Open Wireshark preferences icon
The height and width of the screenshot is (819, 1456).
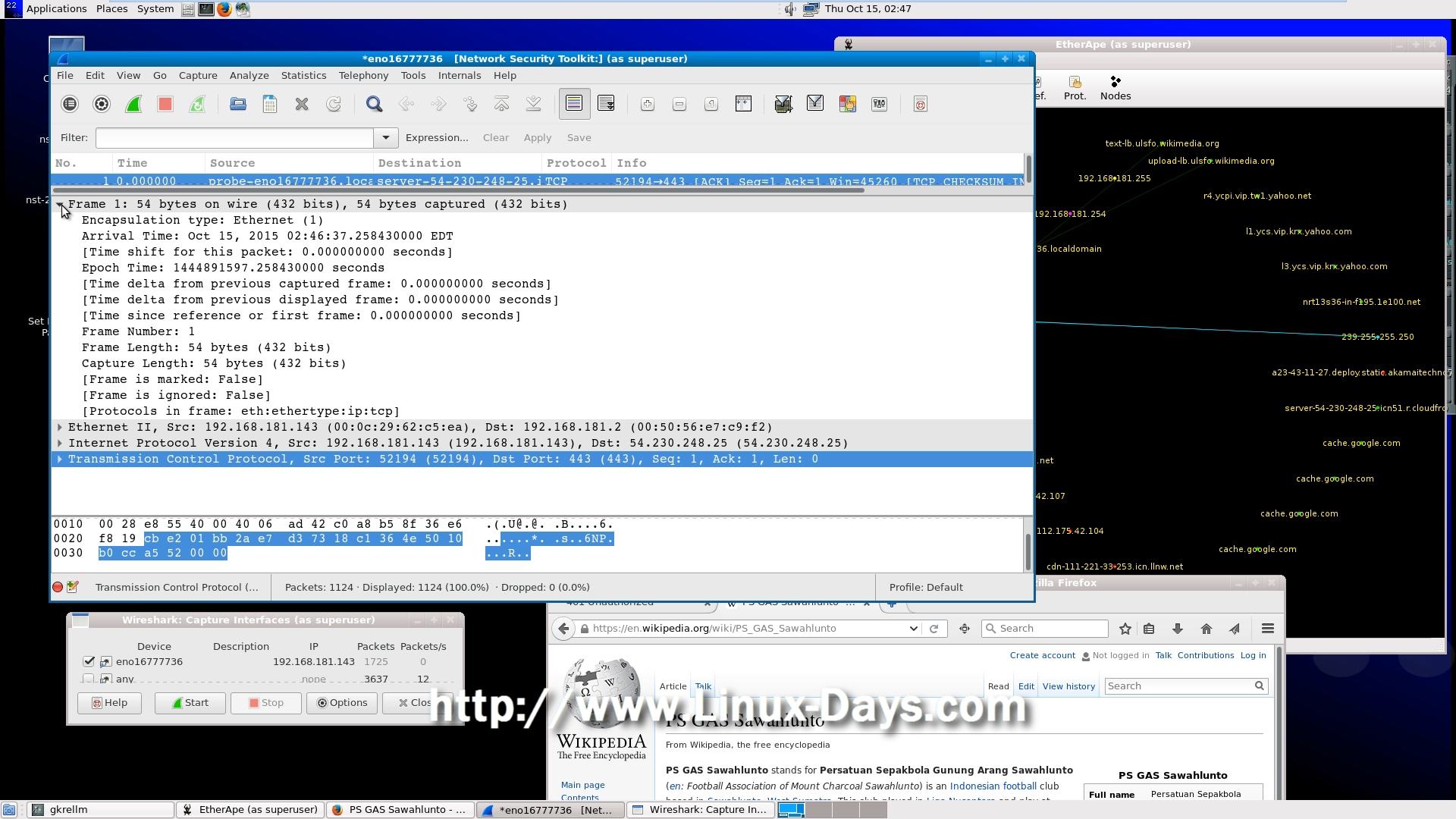coord(880,104)
